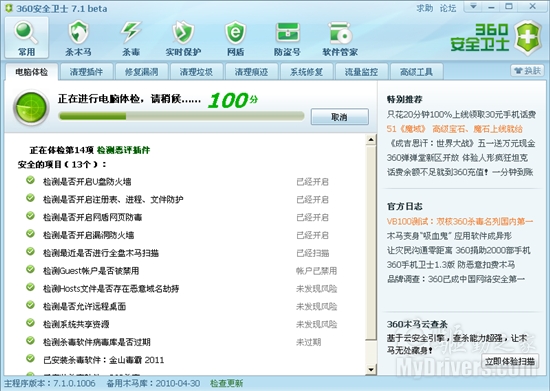550x391 pixels.
Task: Open the title bar dropdown menu arrow
Action: coord(473,7)
